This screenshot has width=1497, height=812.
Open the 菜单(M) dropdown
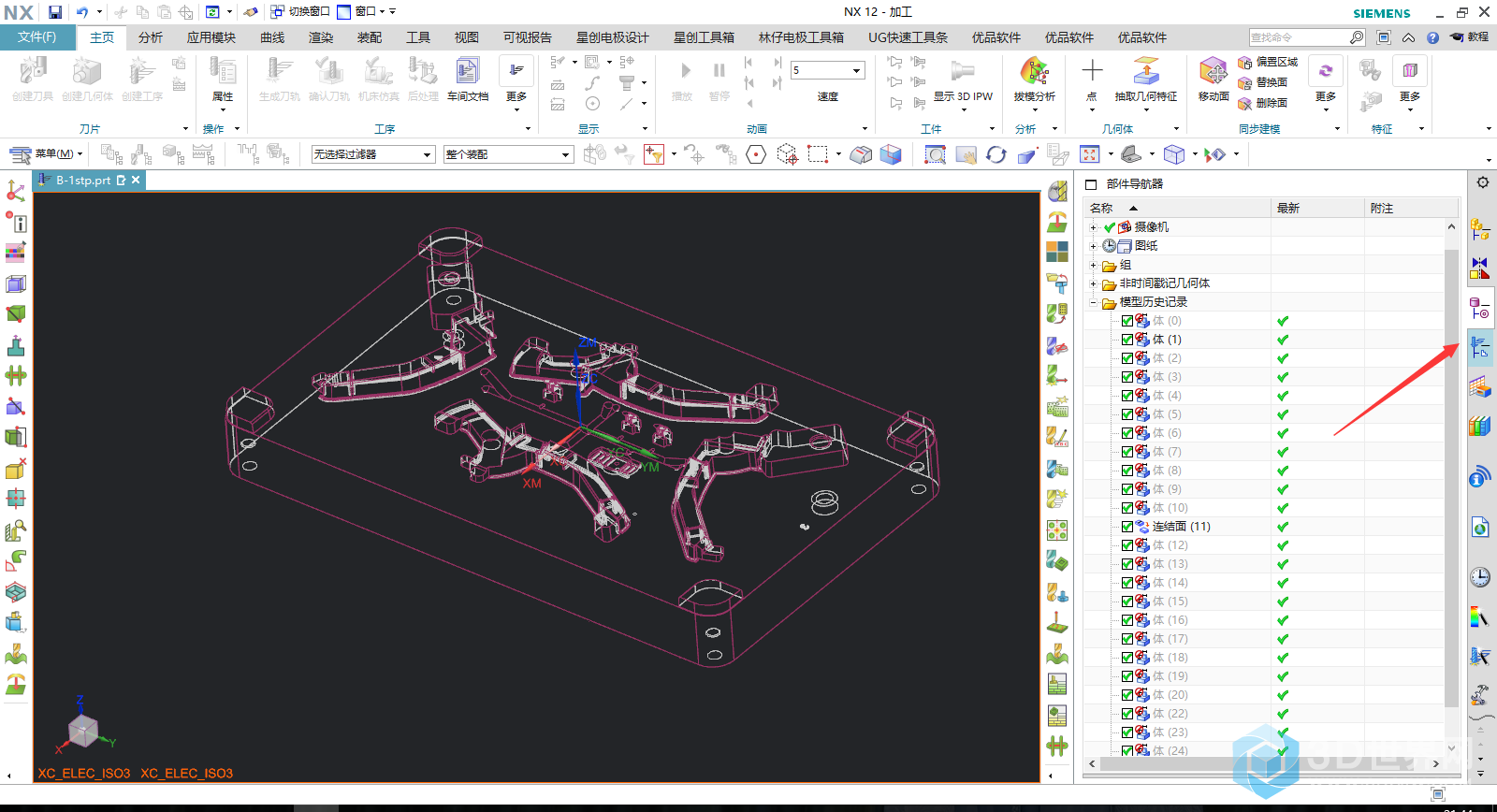tap(47, 154)
